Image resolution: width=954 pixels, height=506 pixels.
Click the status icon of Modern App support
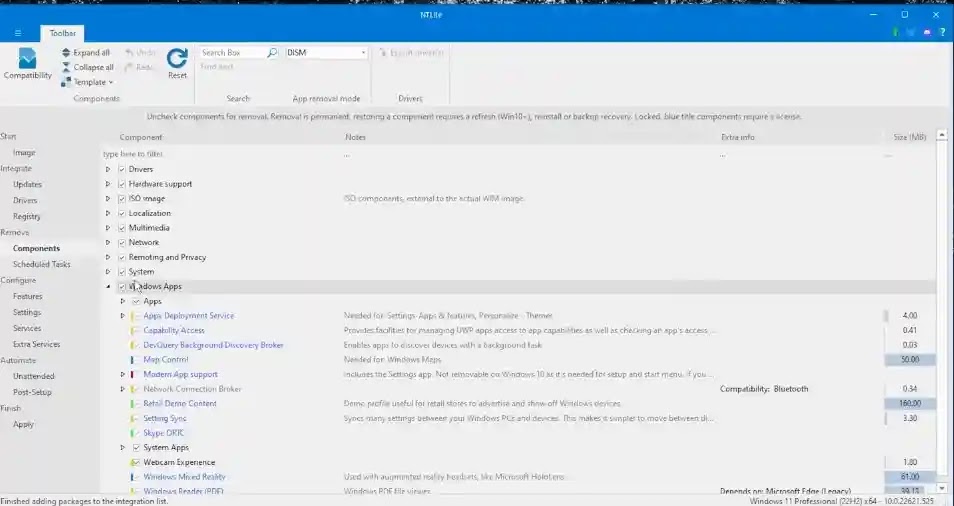(x=133, y=375)
